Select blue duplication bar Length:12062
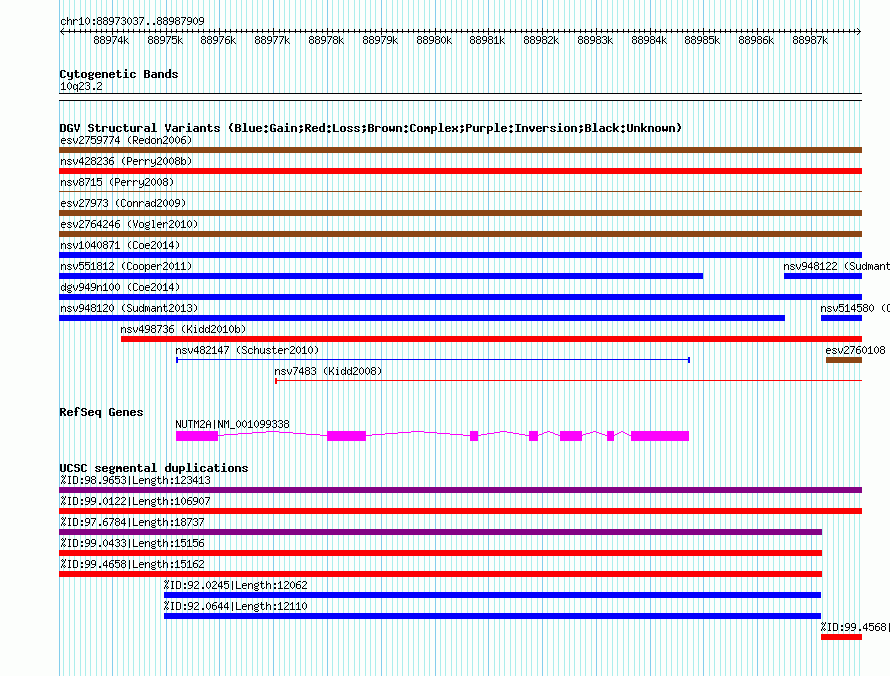 pyautogui.click(x=493, y=595)
